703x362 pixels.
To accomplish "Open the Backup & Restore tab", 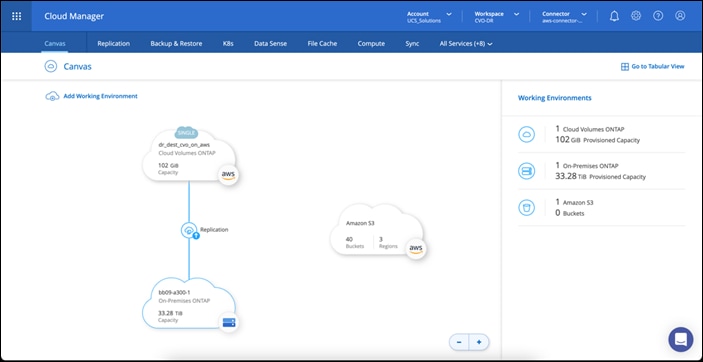I will click(176, 44).
